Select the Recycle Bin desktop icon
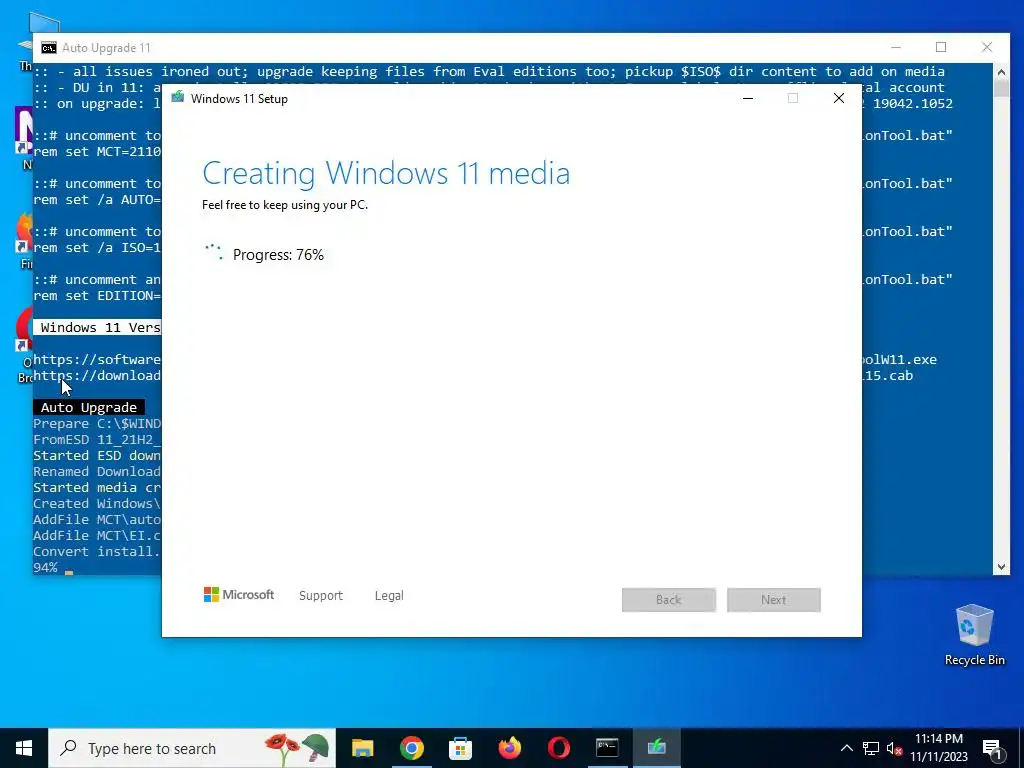 click(974, 635)
